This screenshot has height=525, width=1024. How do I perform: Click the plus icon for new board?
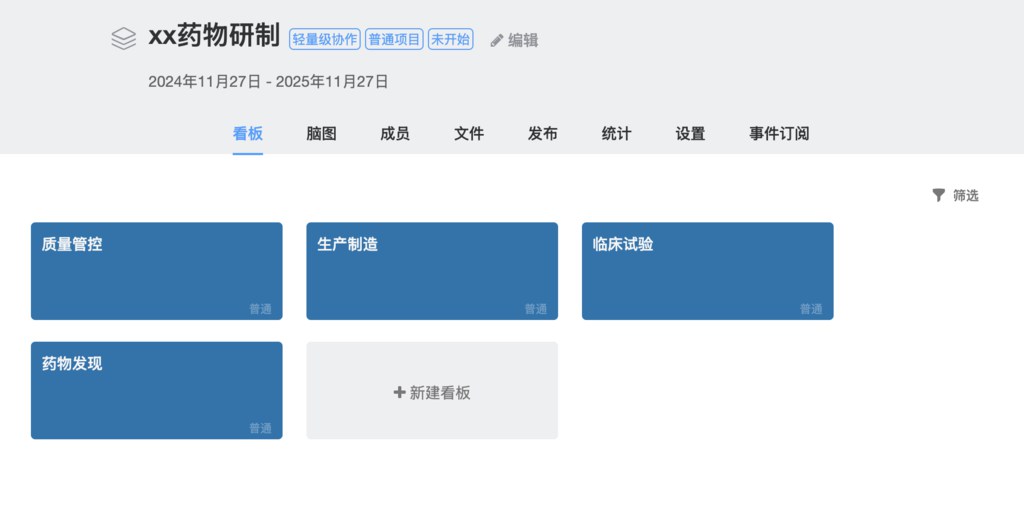[400, 393]
